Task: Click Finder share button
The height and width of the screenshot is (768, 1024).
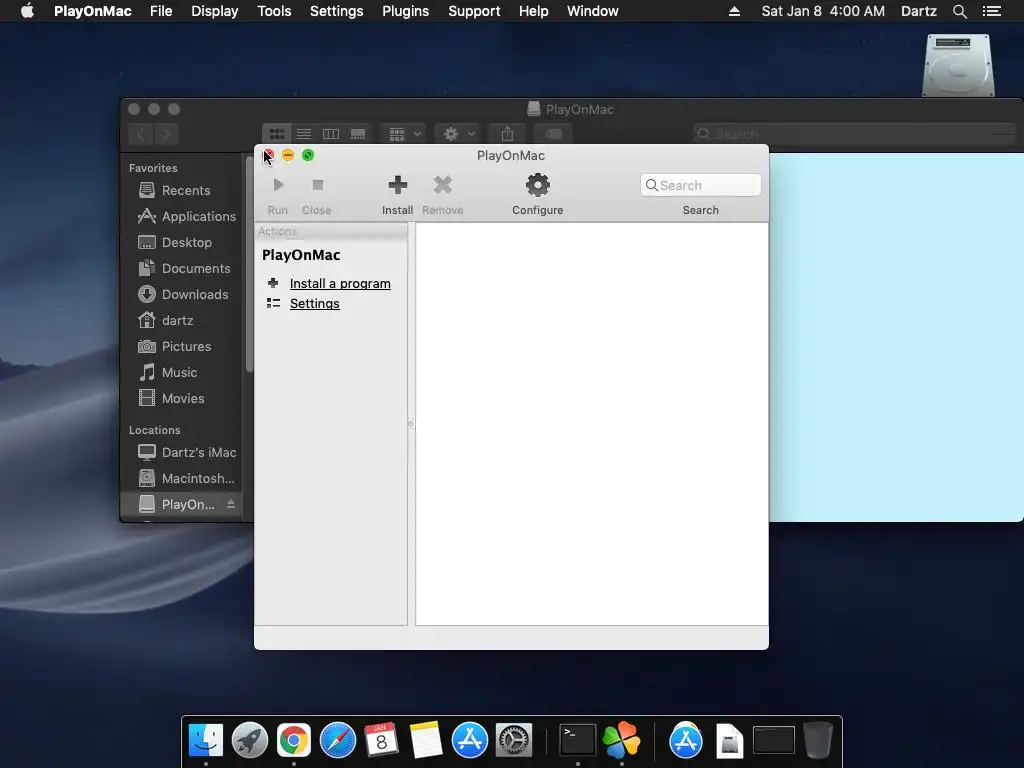Action: (507, 135)
